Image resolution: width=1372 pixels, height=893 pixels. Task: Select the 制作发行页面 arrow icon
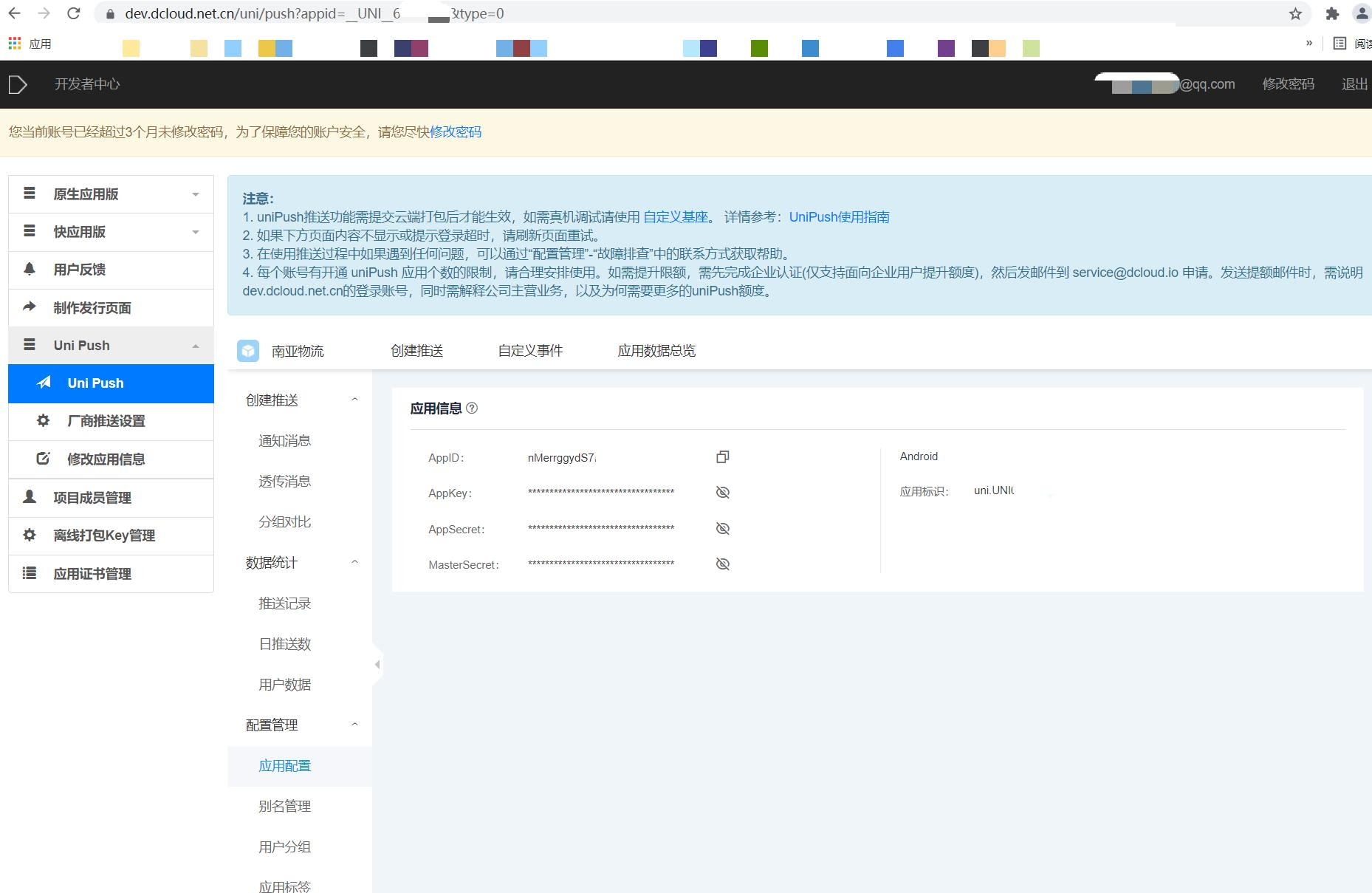coord(30,307)
